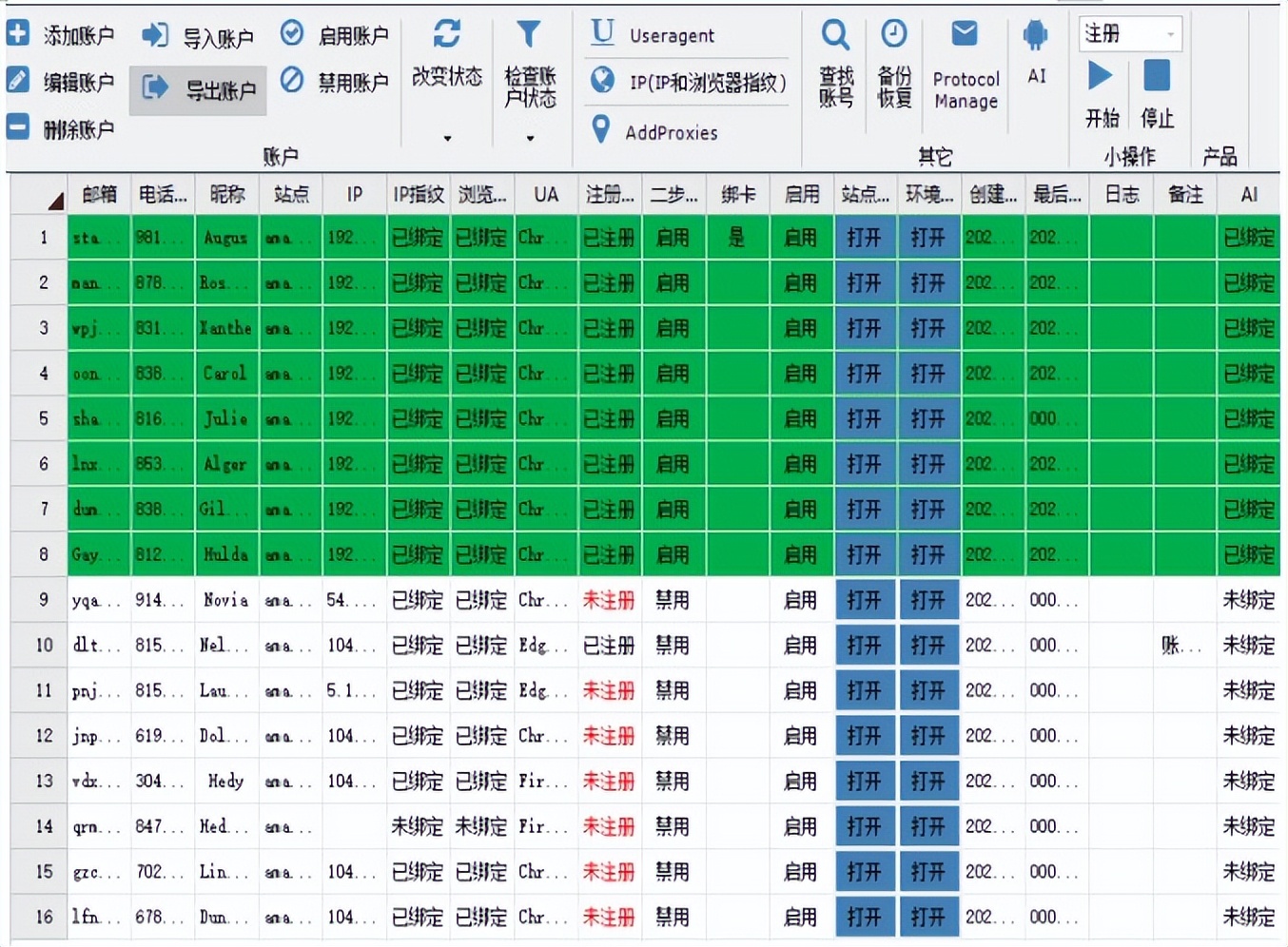
Task: Click the 添加账户 add account icon
Action: pos(18,34)
